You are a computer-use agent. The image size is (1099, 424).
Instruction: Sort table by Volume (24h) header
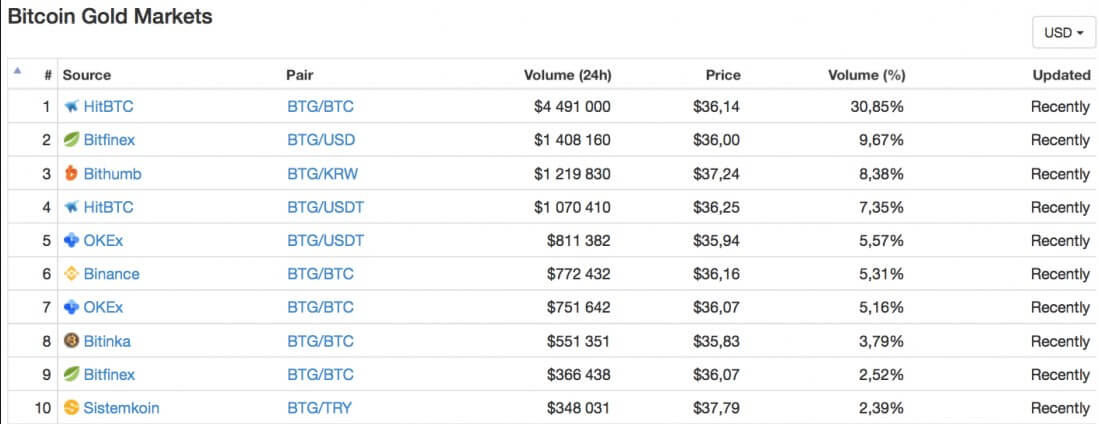click(567, 75)
